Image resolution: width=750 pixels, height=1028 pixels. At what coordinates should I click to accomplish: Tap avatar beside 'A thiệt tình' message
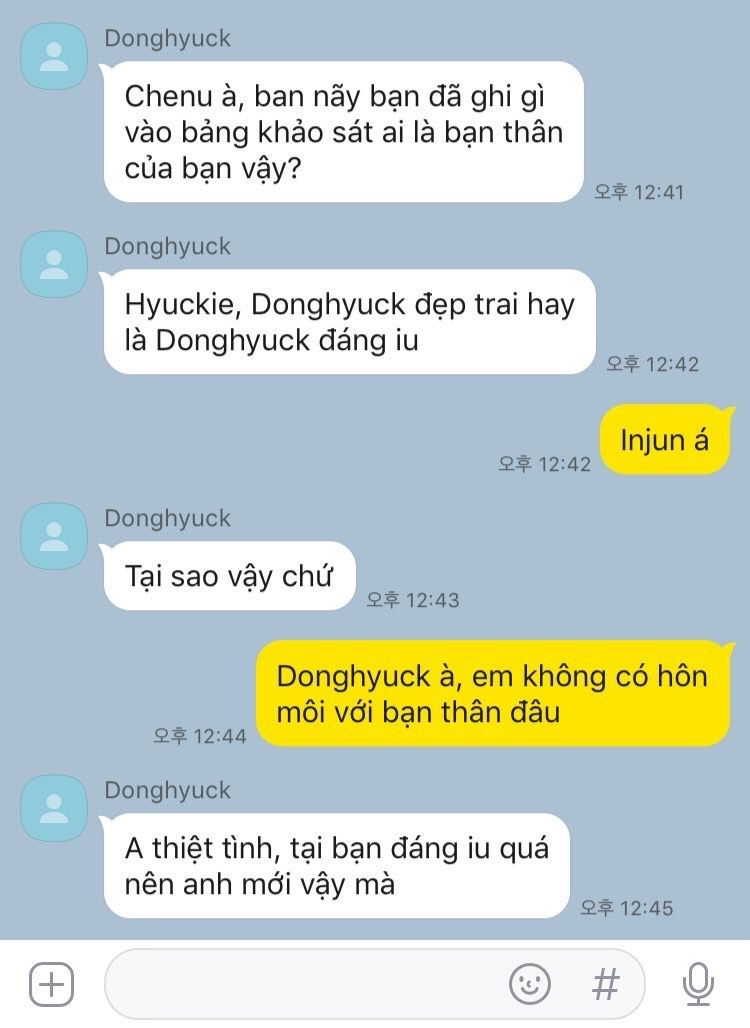(x=54, y=808)
